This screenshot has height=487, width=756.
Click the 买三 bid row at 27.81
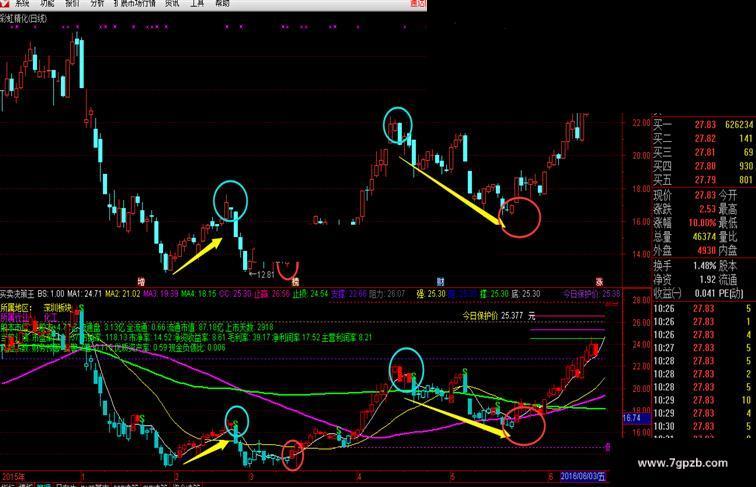(x=704, y=152)
